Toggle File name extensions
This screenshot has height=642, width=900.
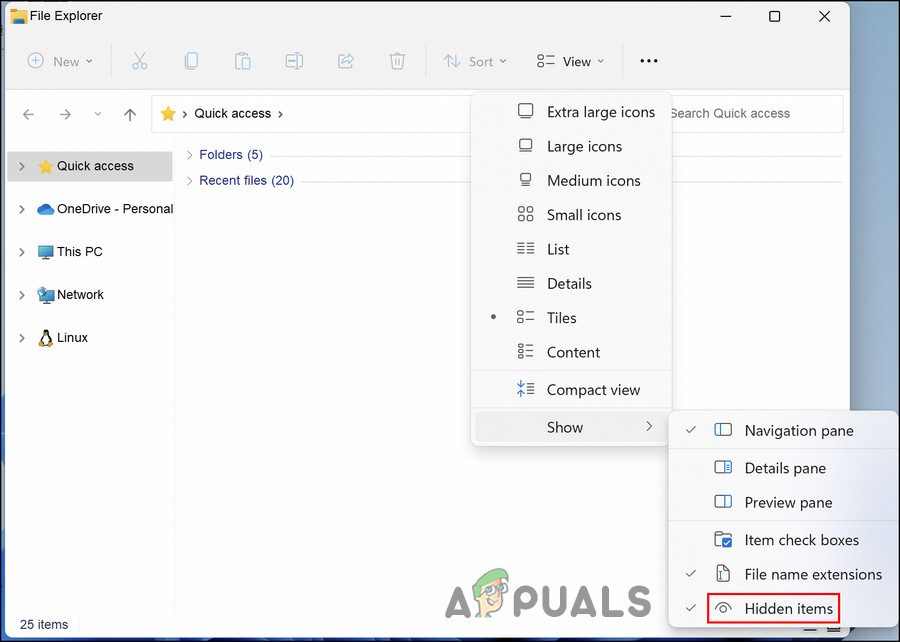[783, 574]
